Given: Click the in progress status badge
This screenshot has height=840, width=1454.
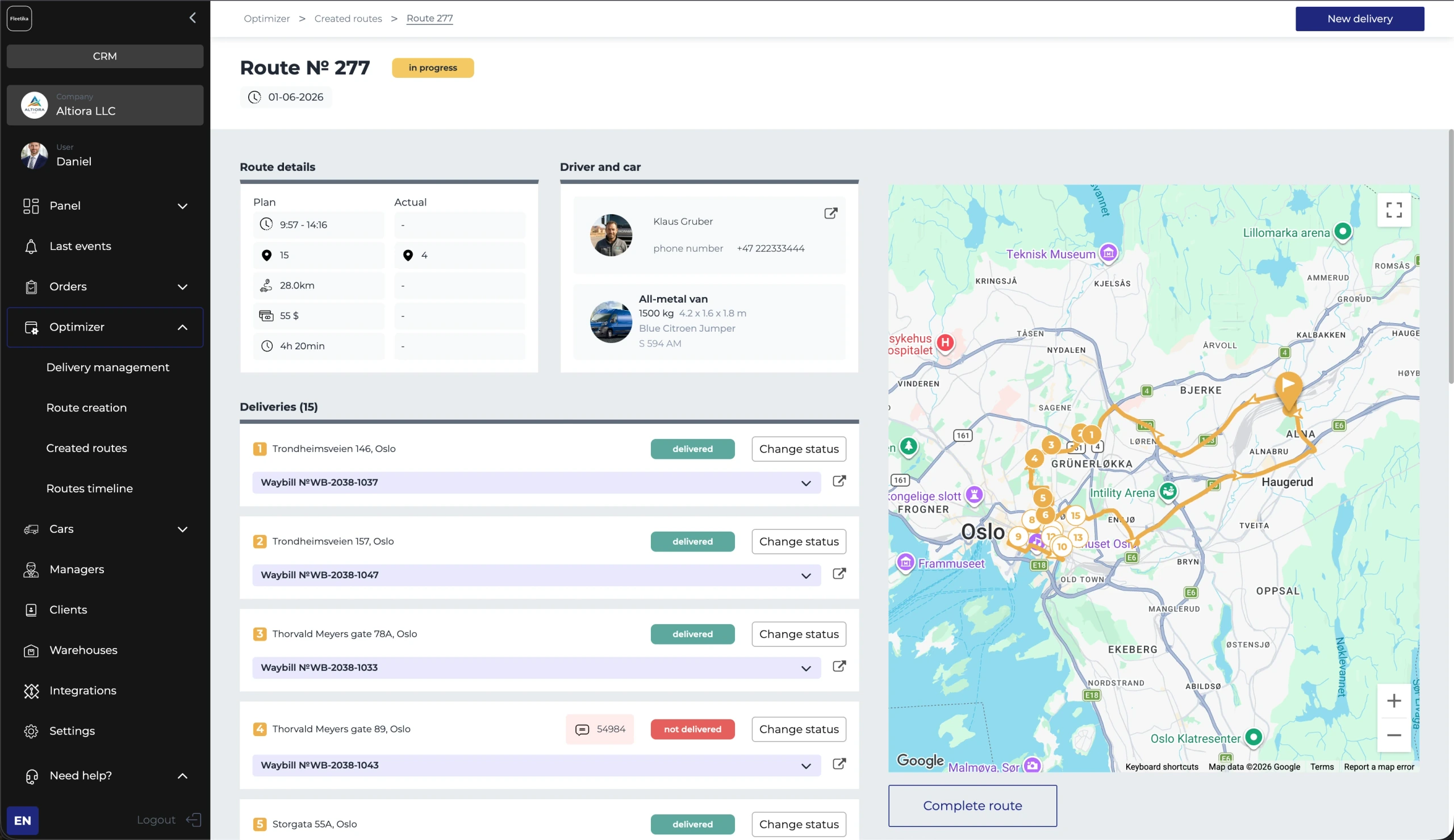Looking at the screenshot, I should point(433,68).
